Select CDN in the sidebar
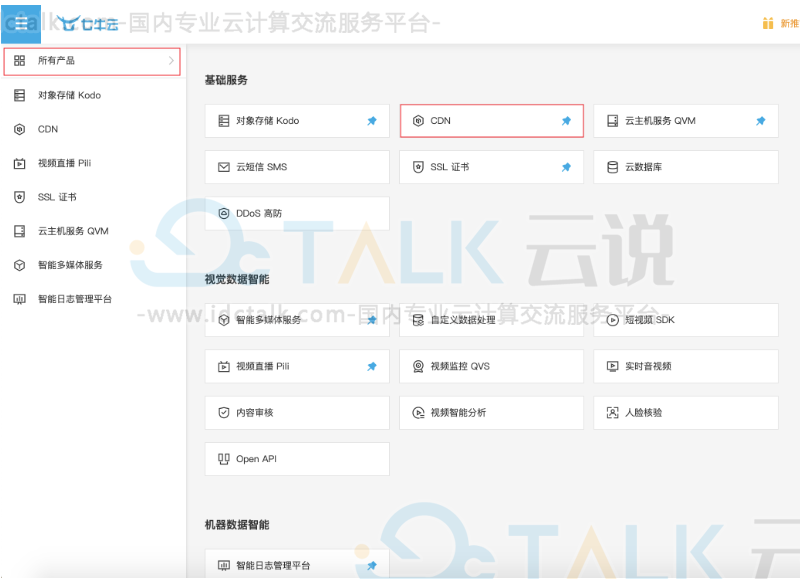Image resolution: width=800 pixels, height=579 pixels. pyautogui.click(x=92, y=130)
